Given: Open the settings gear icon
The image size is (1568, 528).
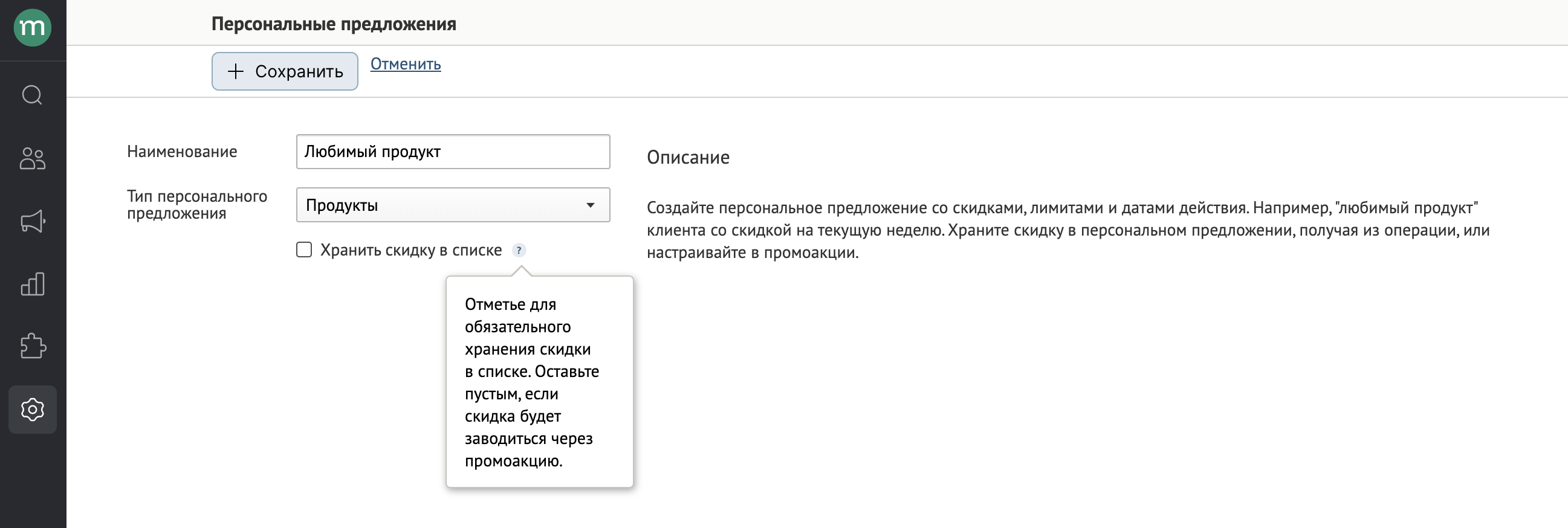Looking at the screenshot, I should pos(32,410).
